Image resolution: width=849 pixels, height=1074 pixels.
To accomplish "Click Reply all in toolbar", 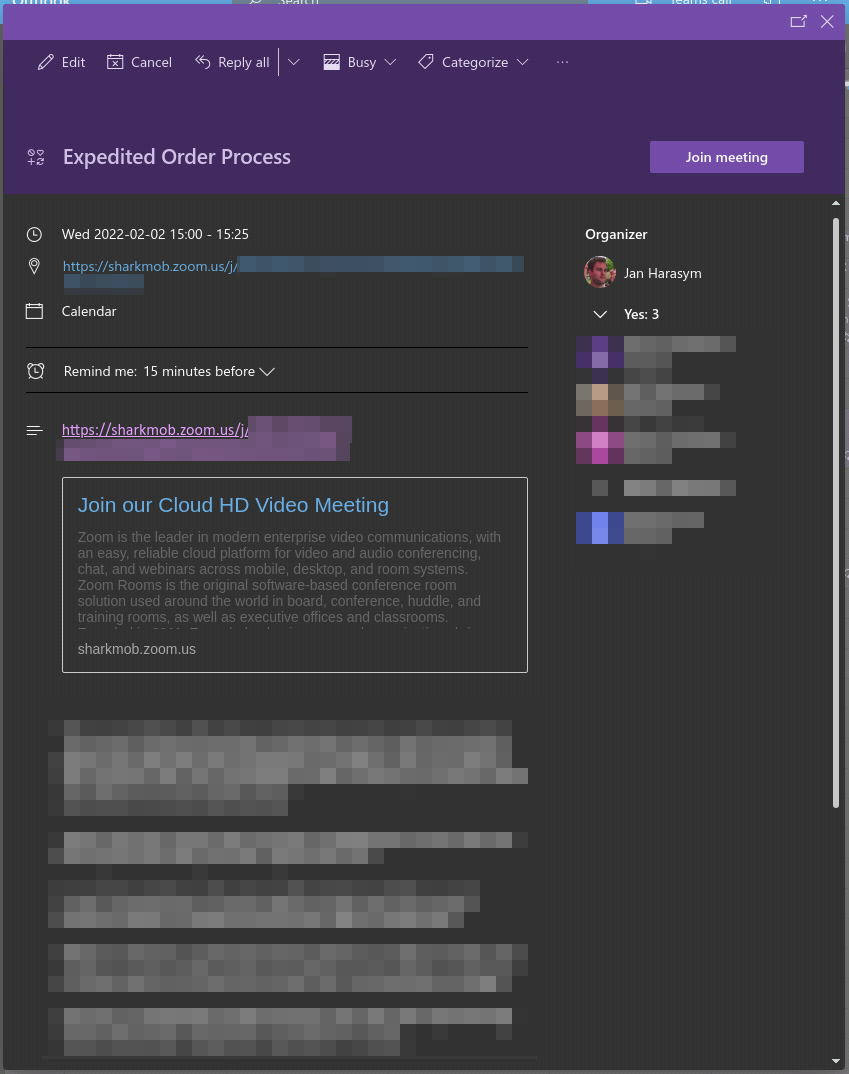I will [232, 62].
